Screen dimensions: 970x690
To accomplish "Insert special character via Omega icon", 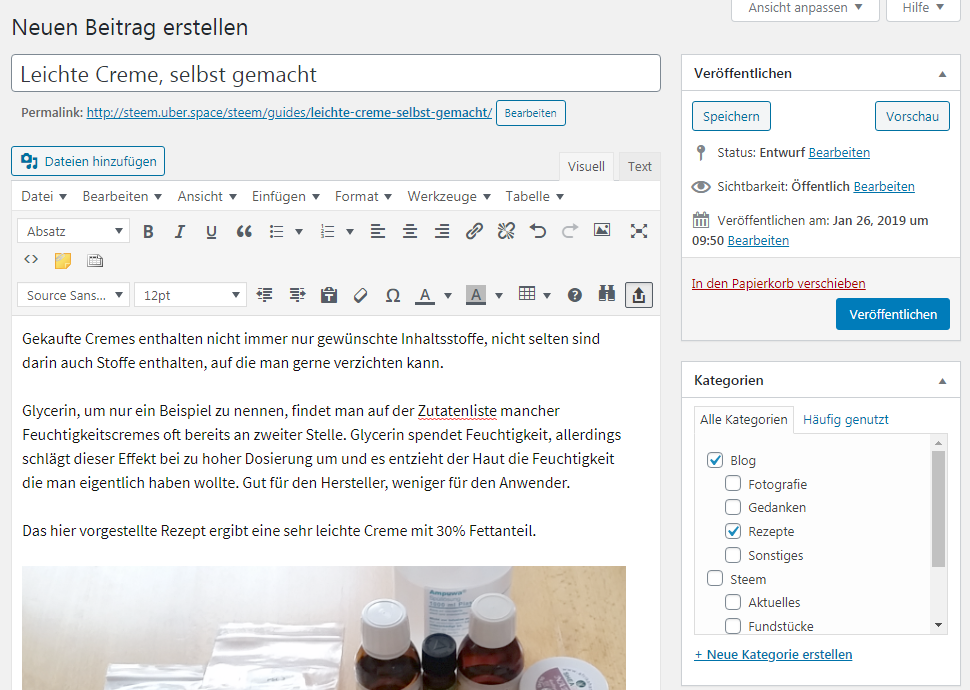I will pos(393,295).
